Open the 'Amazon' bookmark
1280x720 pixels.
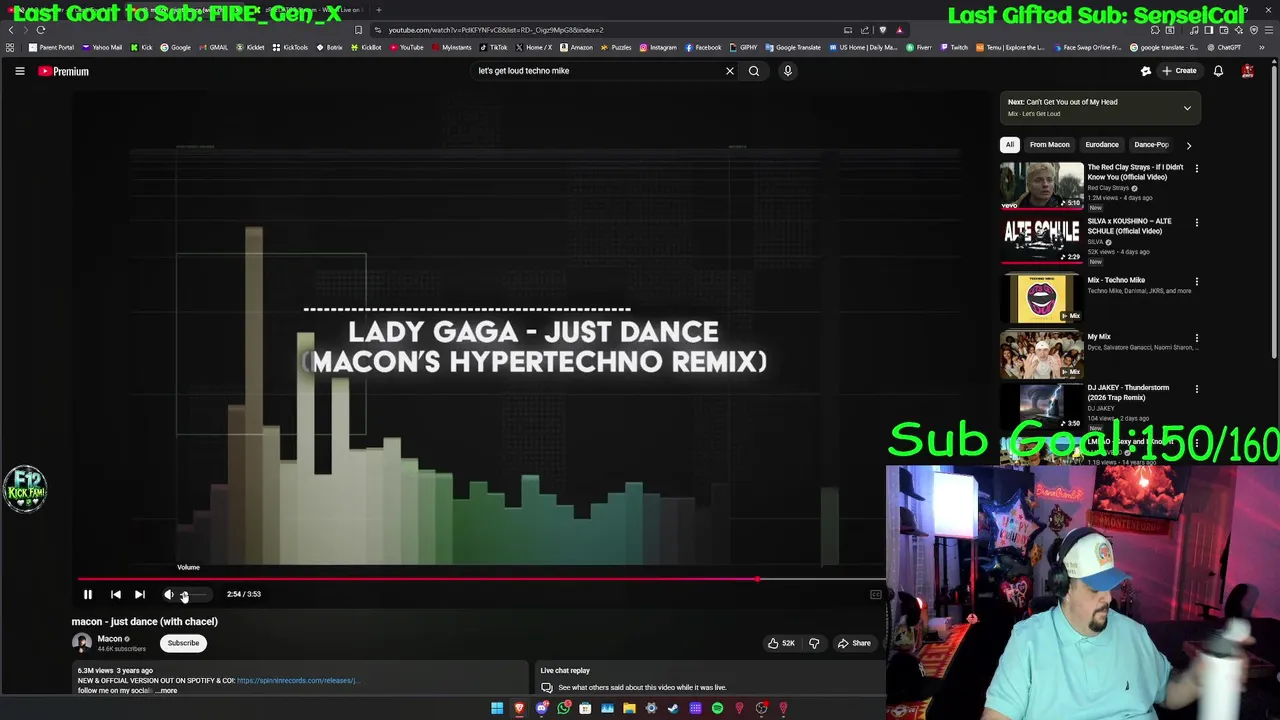[576, 47]
